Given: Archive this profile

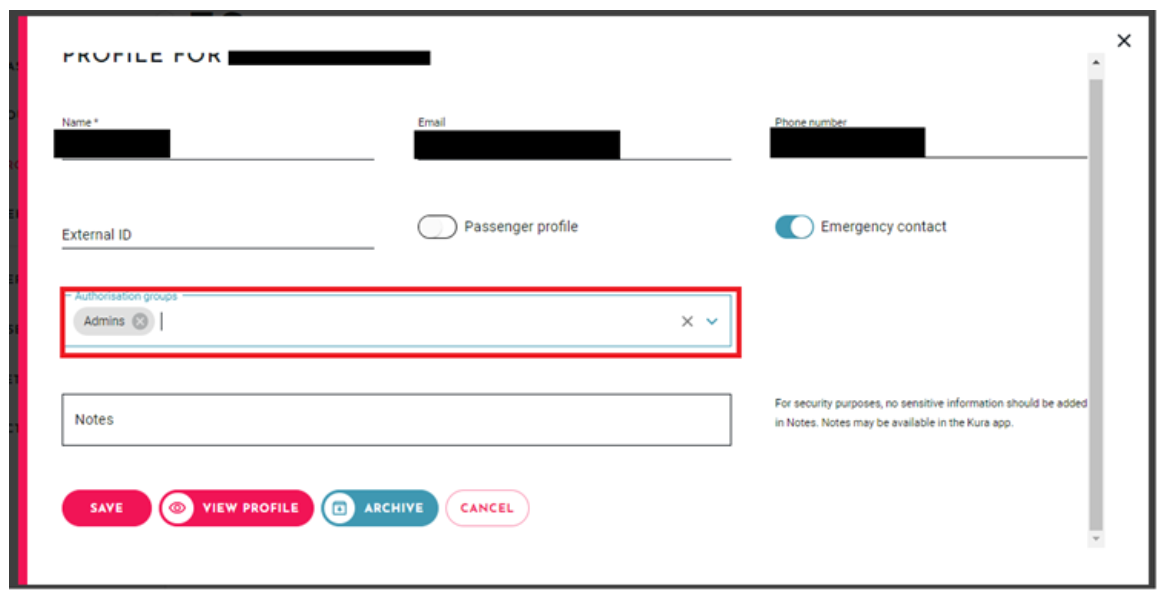Looking at the screenshot, I should click(379, 508).
